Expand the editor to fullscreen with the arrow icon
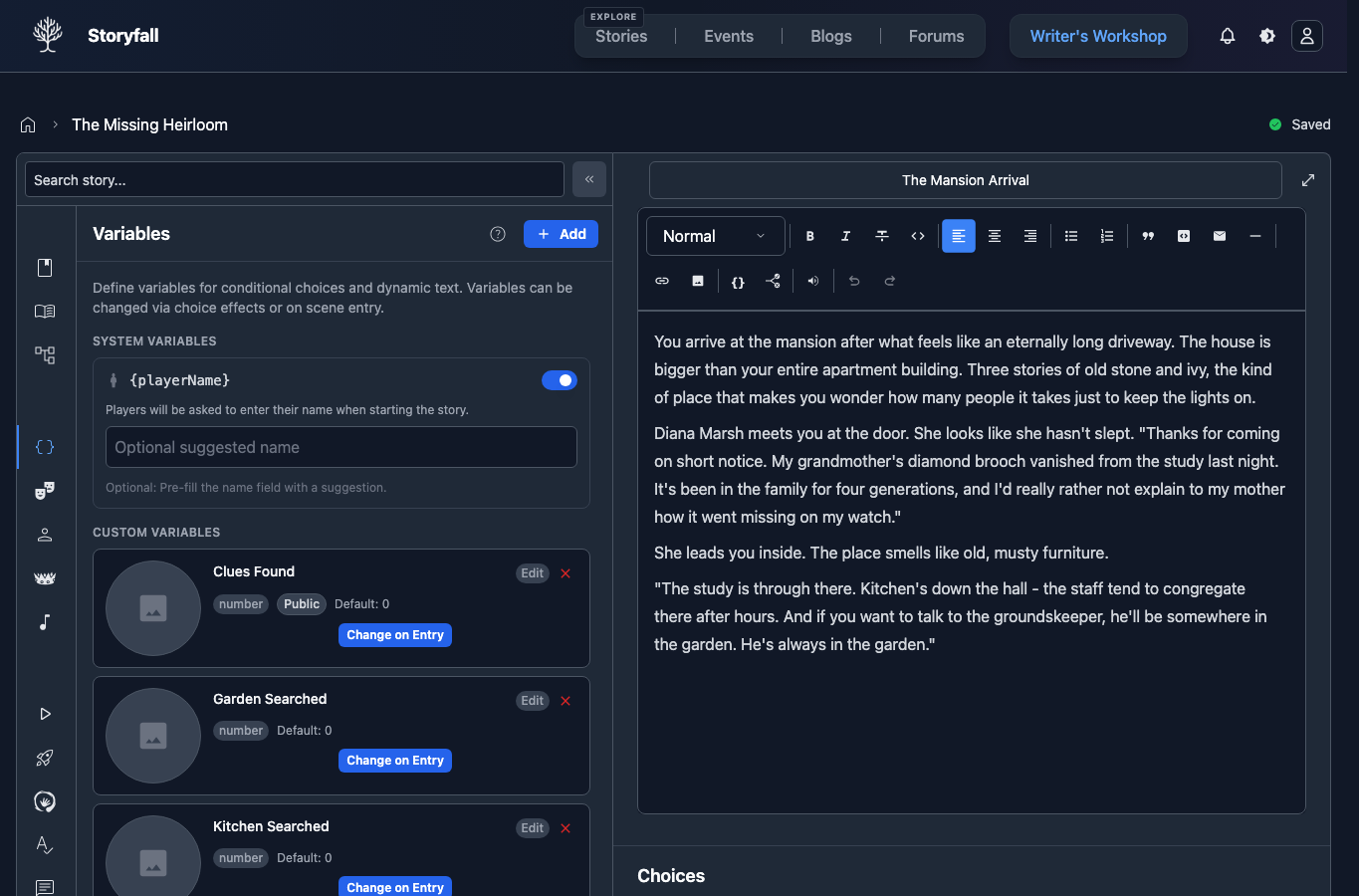 tap(1308, 180)
